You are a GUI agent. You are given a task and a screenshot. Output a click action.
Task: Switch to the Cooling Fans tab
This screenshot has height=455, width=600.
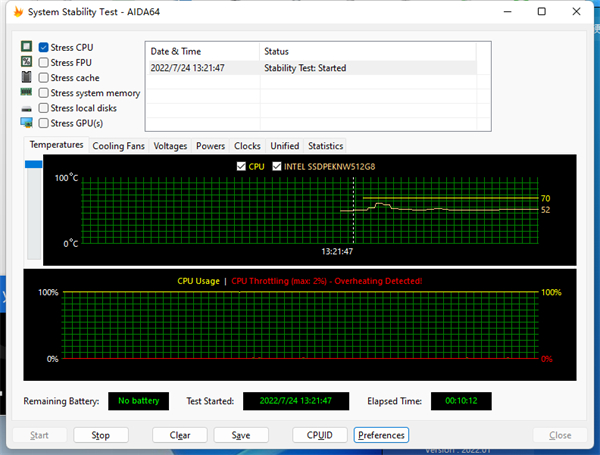coord(119,146)
